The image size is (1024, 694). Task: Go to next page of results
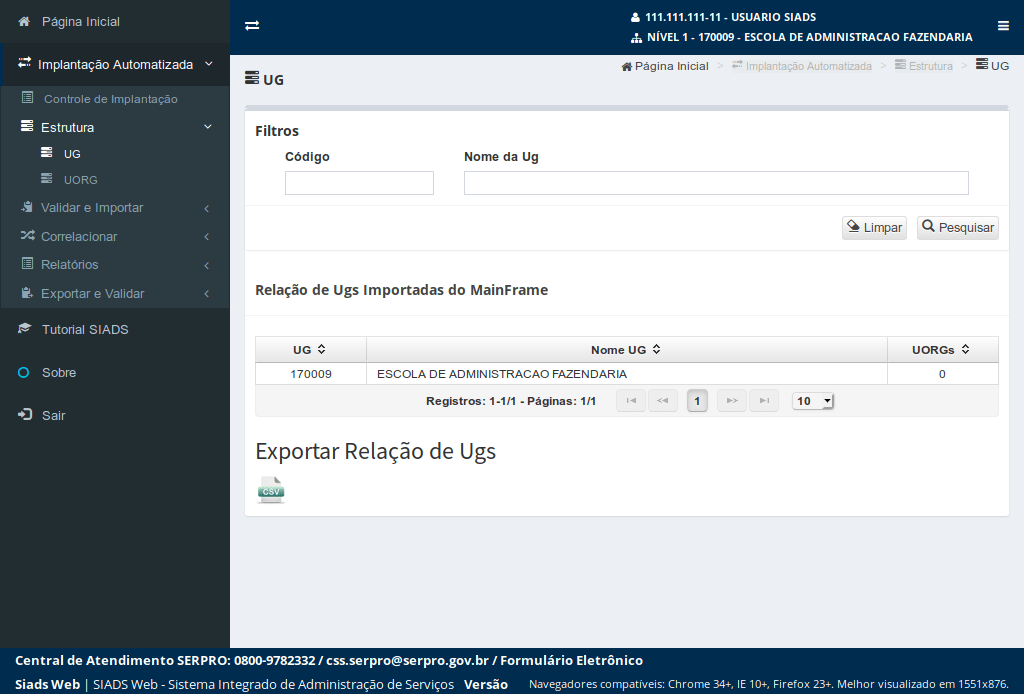[x=732, y=401]
